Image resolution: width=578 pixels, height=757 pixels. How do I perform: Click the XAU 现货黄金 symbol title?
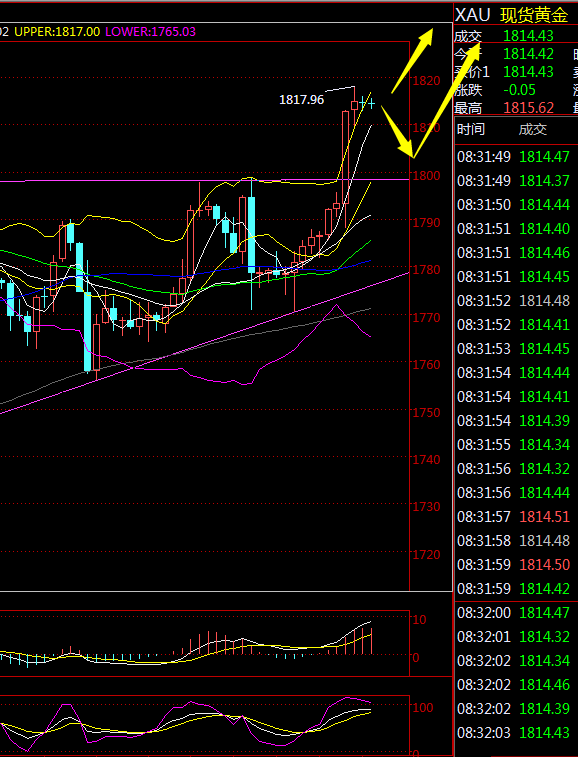tap(511, 15)
